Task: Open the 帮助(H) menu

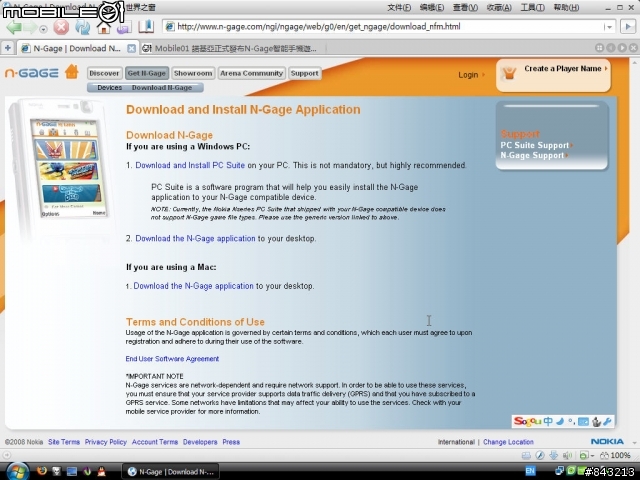Action: point(566,7)
